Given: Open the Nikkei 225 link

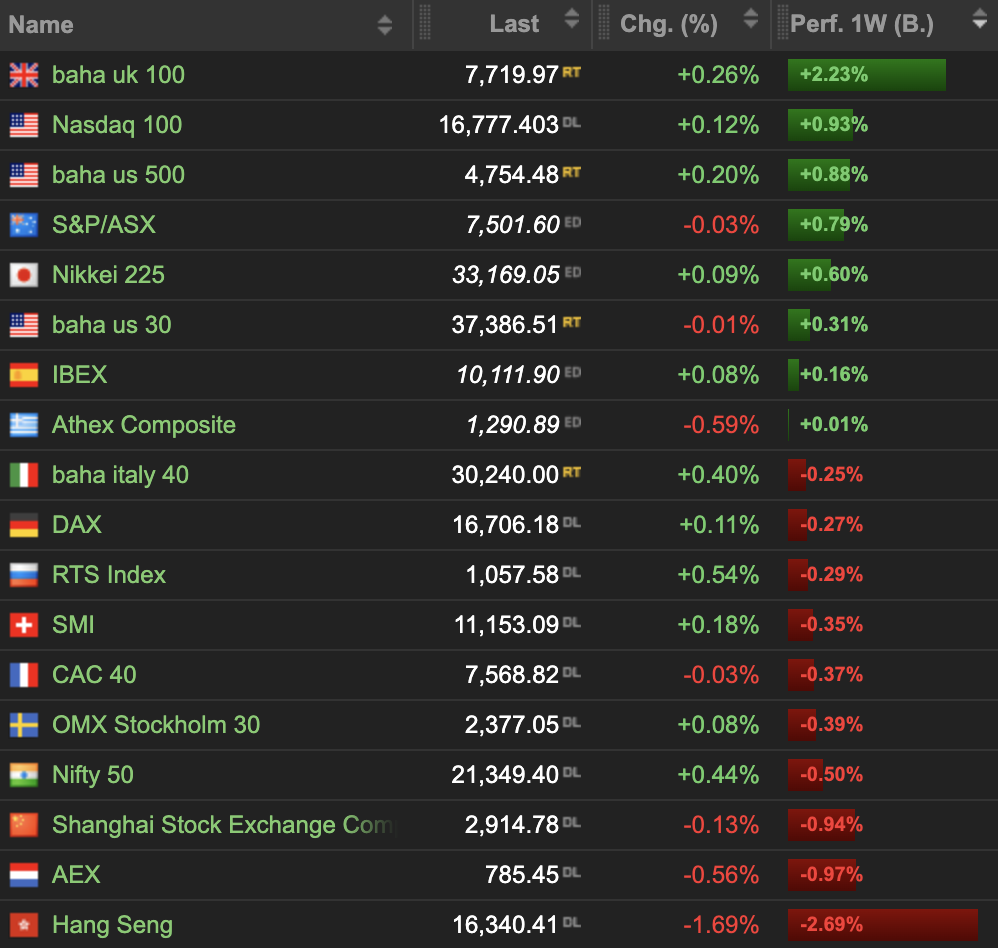Looking at the screenshot, I should pyautogui.click(x=108, y=275).
